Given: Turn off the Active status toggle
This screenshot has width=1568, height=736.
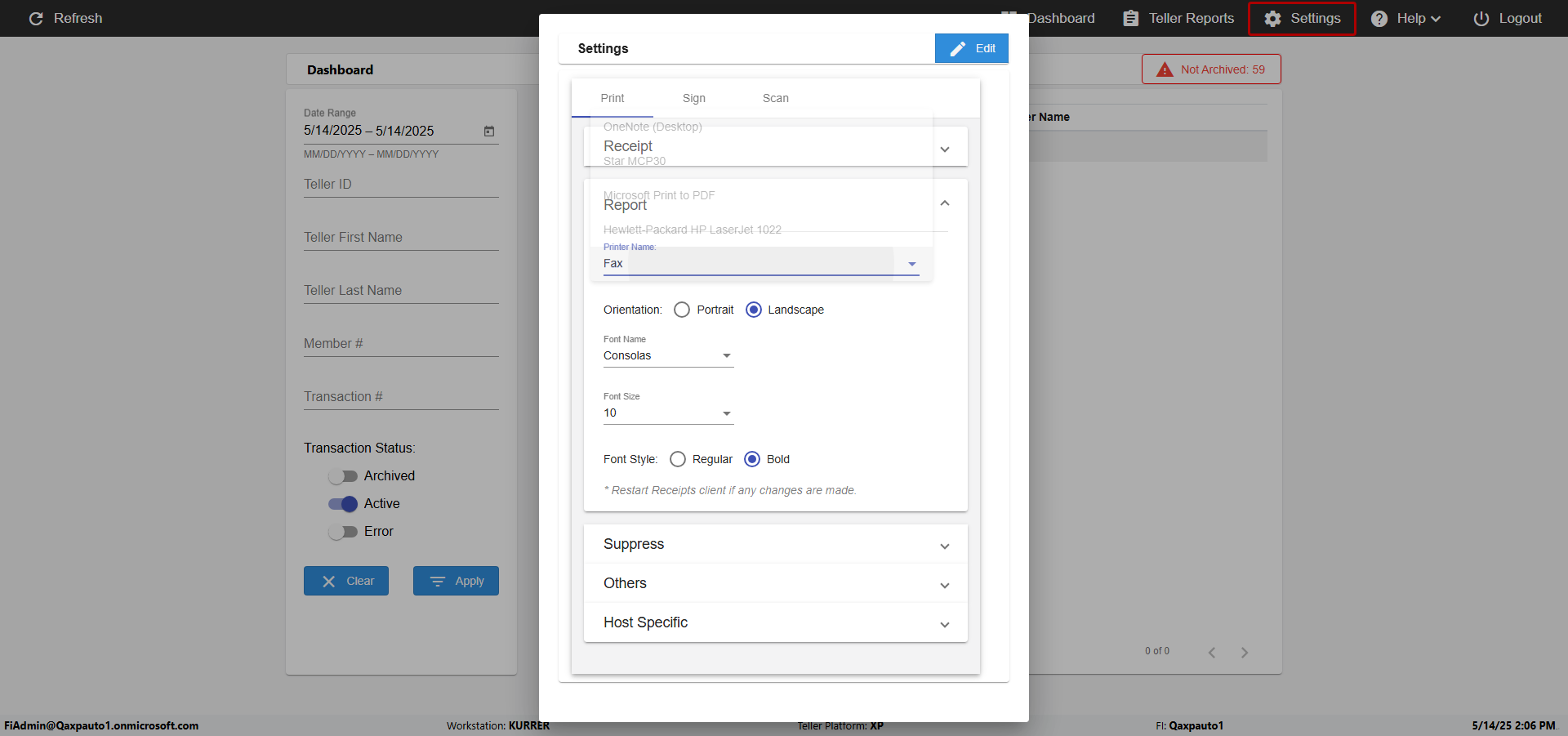Looking at the screenshot, I should 343,504.
